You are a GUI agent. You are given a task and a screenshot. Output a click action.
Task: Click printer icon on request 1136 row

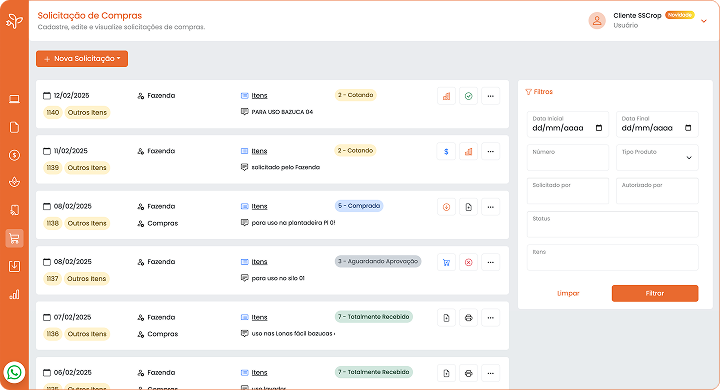click(468, 318)
